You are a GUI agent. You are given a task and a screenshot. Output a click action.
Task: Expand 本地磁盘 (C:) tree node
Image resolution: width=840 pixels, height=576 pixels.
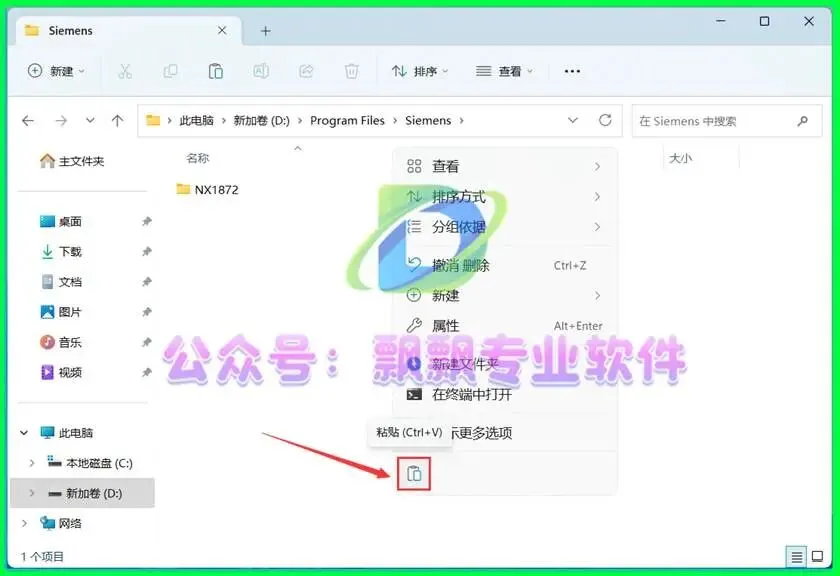click(32, 463)
